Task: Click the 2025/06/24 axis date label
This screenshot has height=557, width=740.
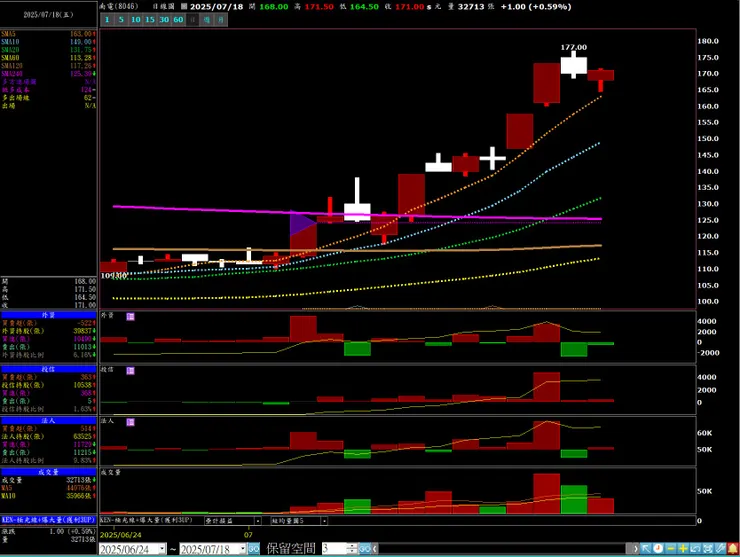Action: (120, 535)
